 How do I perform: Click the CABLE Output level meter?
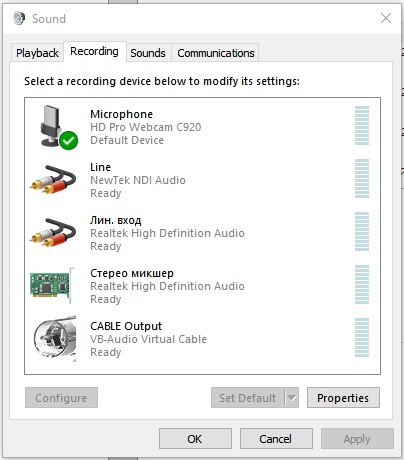point(362,337)
